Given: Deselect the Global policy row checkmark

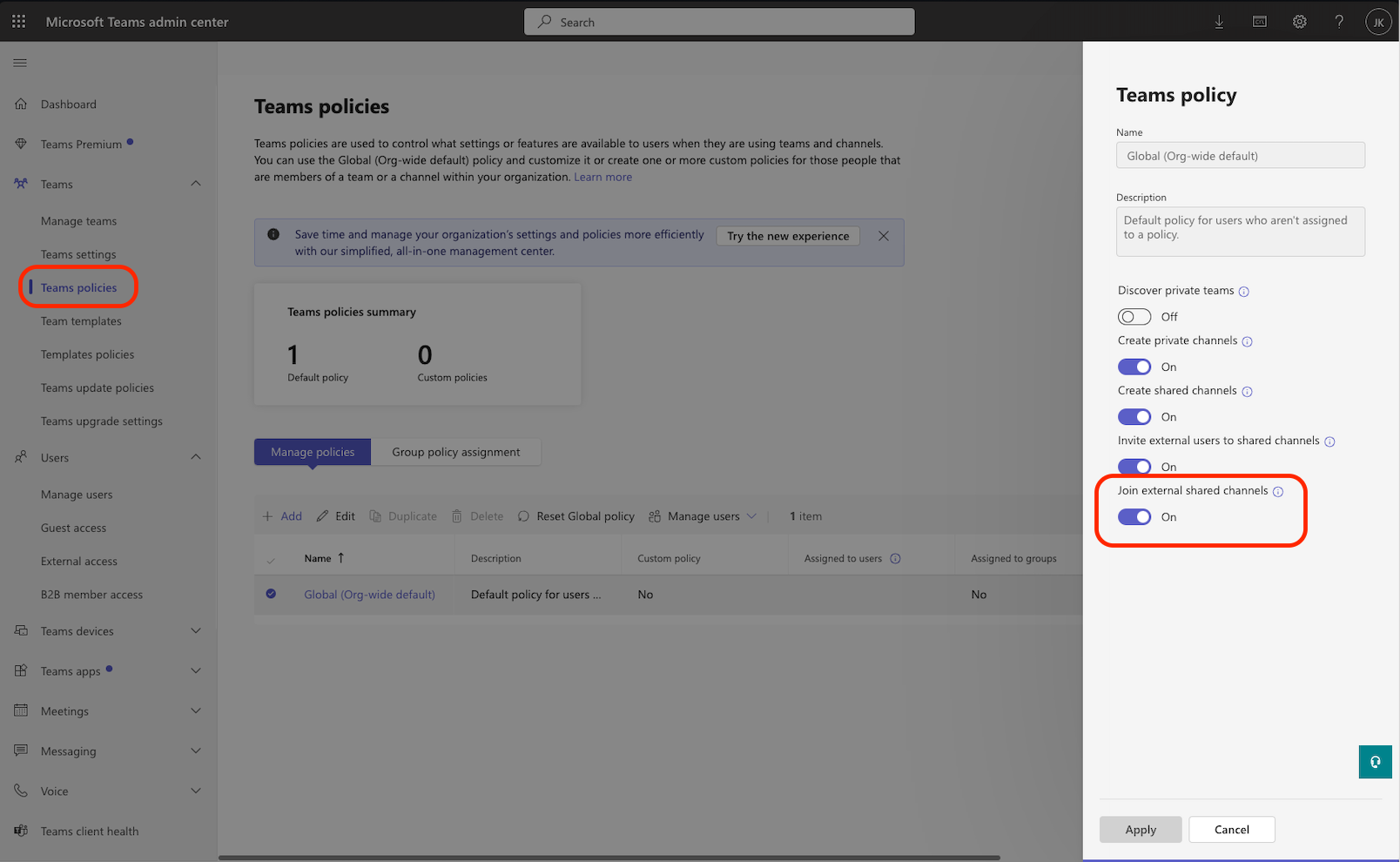Looking at the screenshot, I should pos(271,594).
